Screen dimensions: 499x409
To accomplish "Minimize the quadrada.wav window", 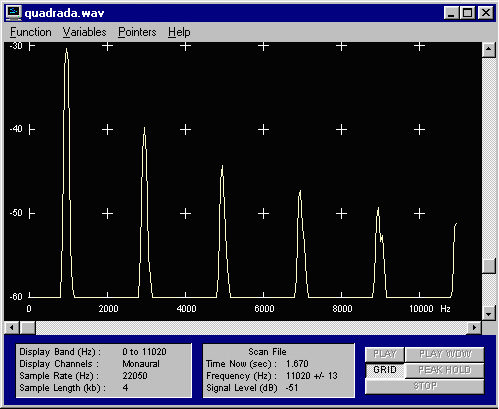I will coord(452,13).
